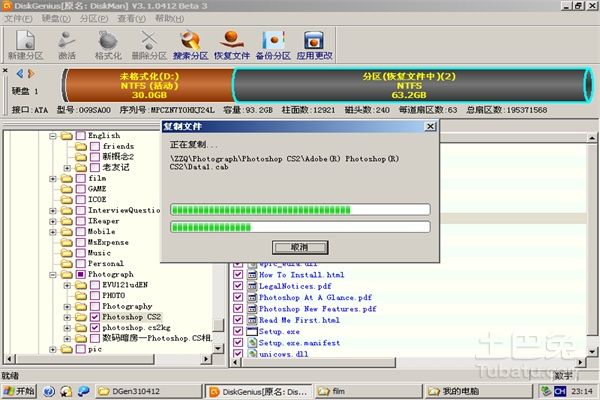Expand the Mobile folder node
This screenshot has height=400, width=600.
point(53,232)
